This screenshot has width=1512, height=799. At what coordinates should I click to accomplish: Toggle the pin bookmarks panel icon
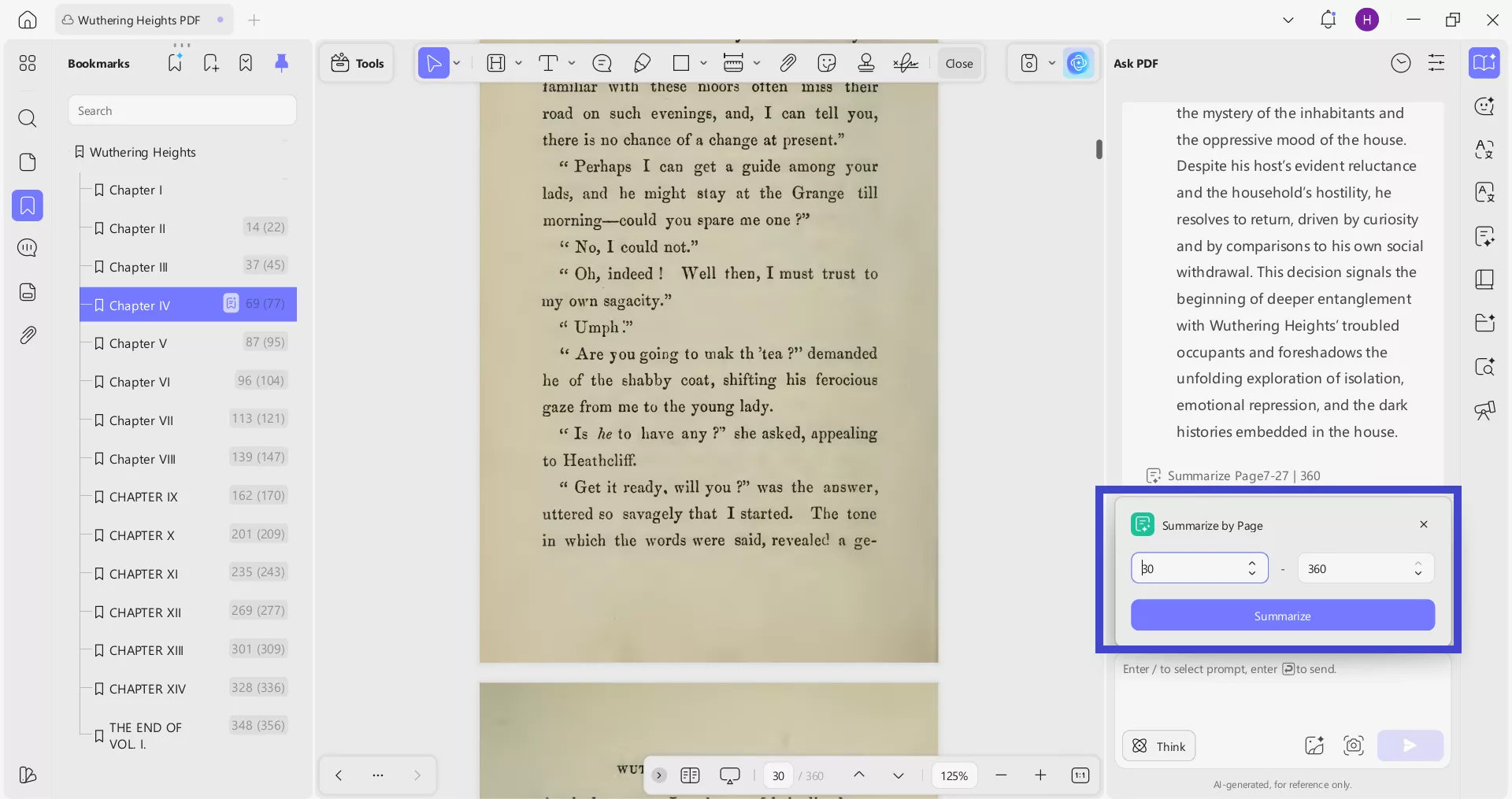click(281, 63)
